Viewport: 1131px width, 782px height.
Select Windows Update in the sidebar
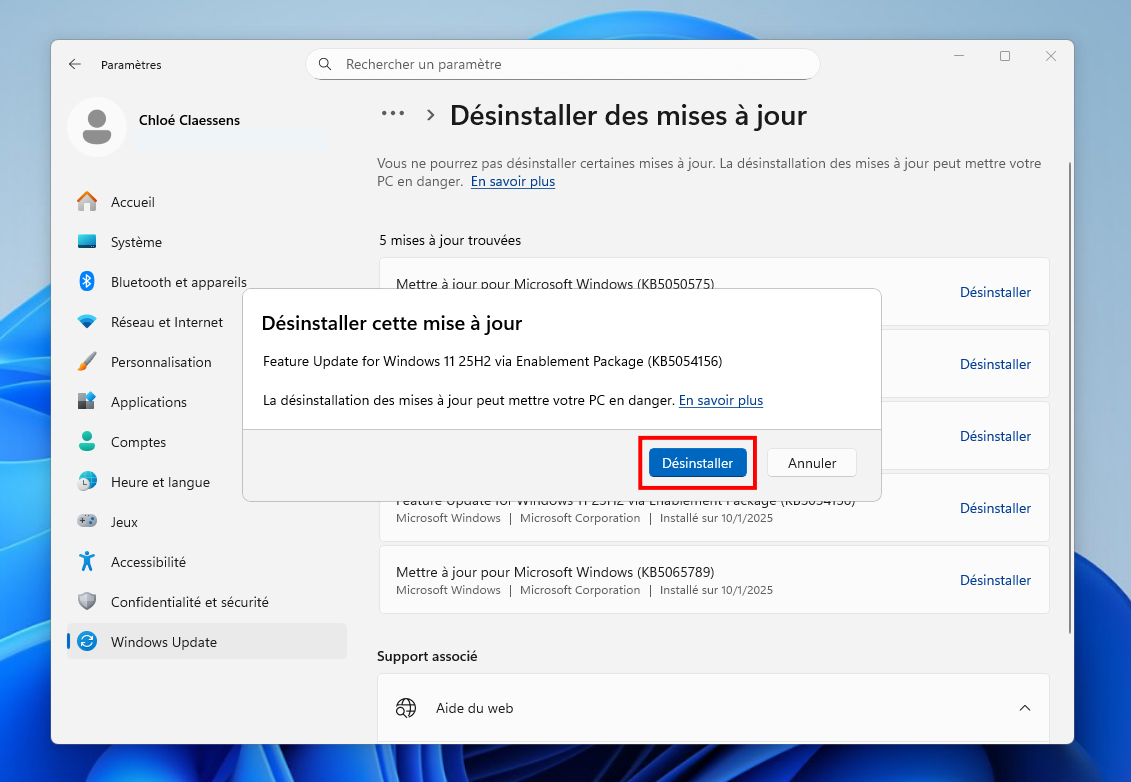point(164,642)
